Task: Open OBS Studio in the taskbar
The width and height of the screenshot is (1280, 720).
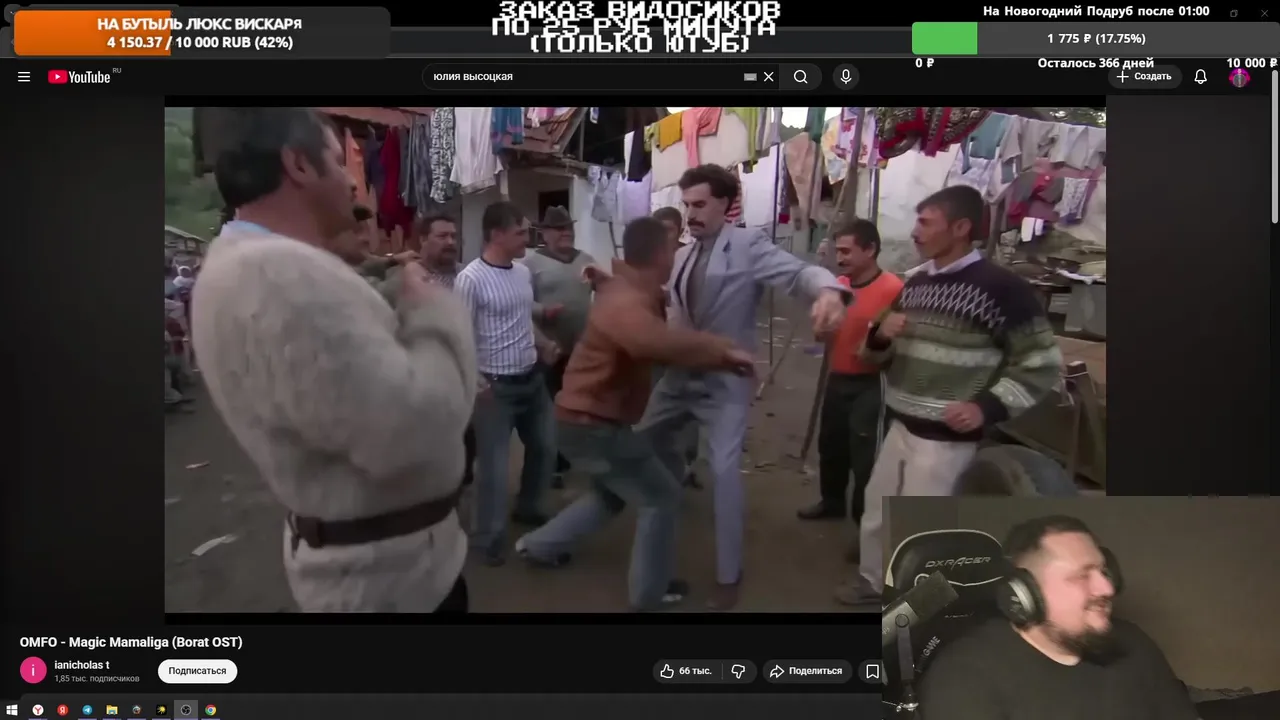Action: pos(186,710)
